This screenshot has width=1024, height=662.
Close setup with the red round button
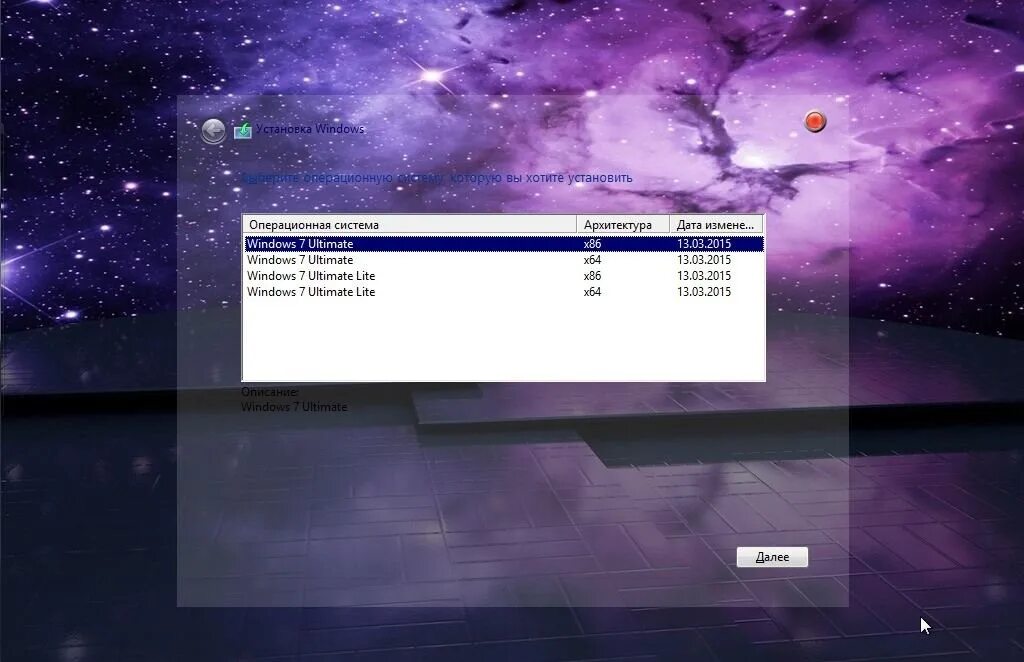click(x=815, y=121)
